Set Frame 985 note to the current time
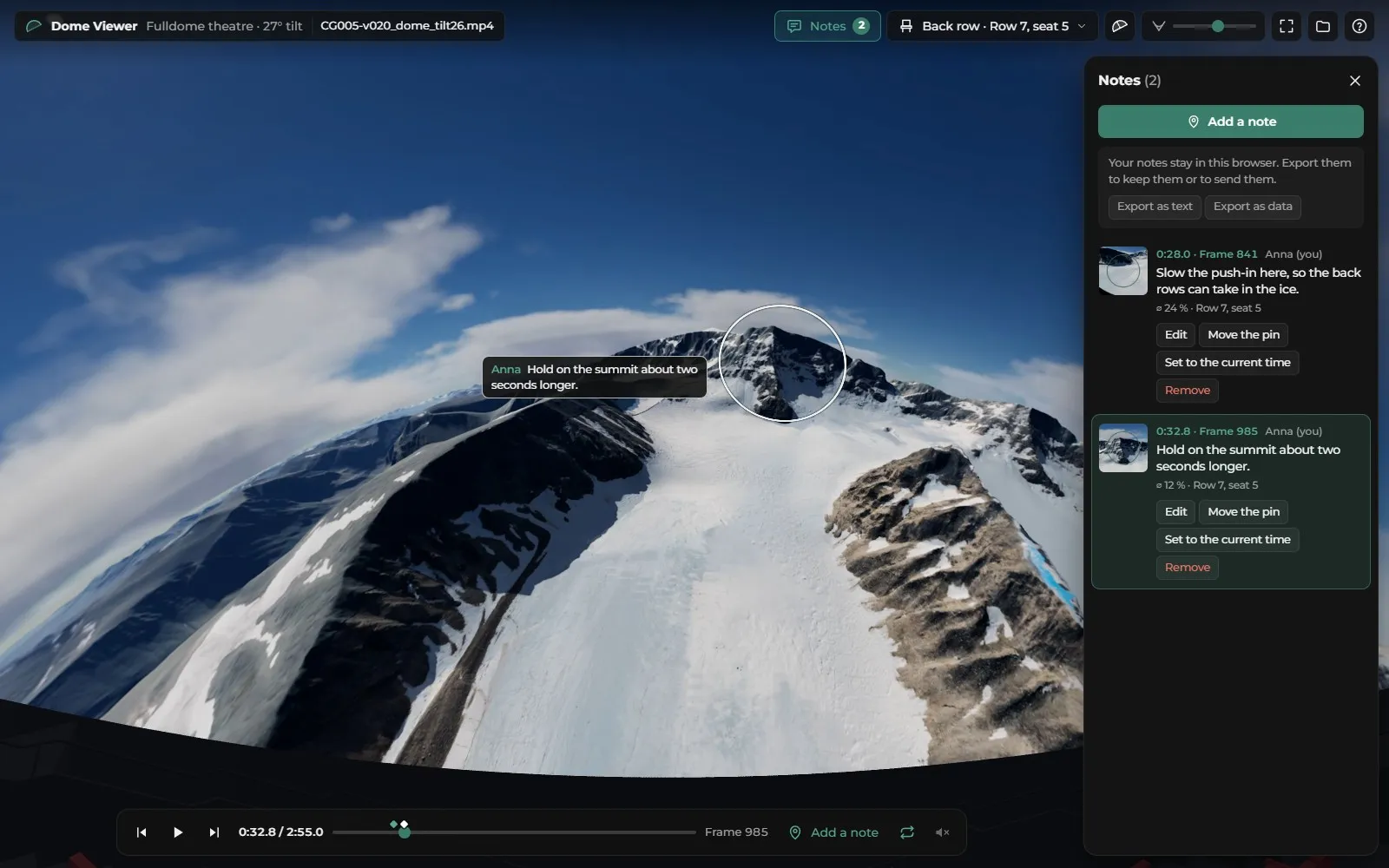 point(1228,540)
